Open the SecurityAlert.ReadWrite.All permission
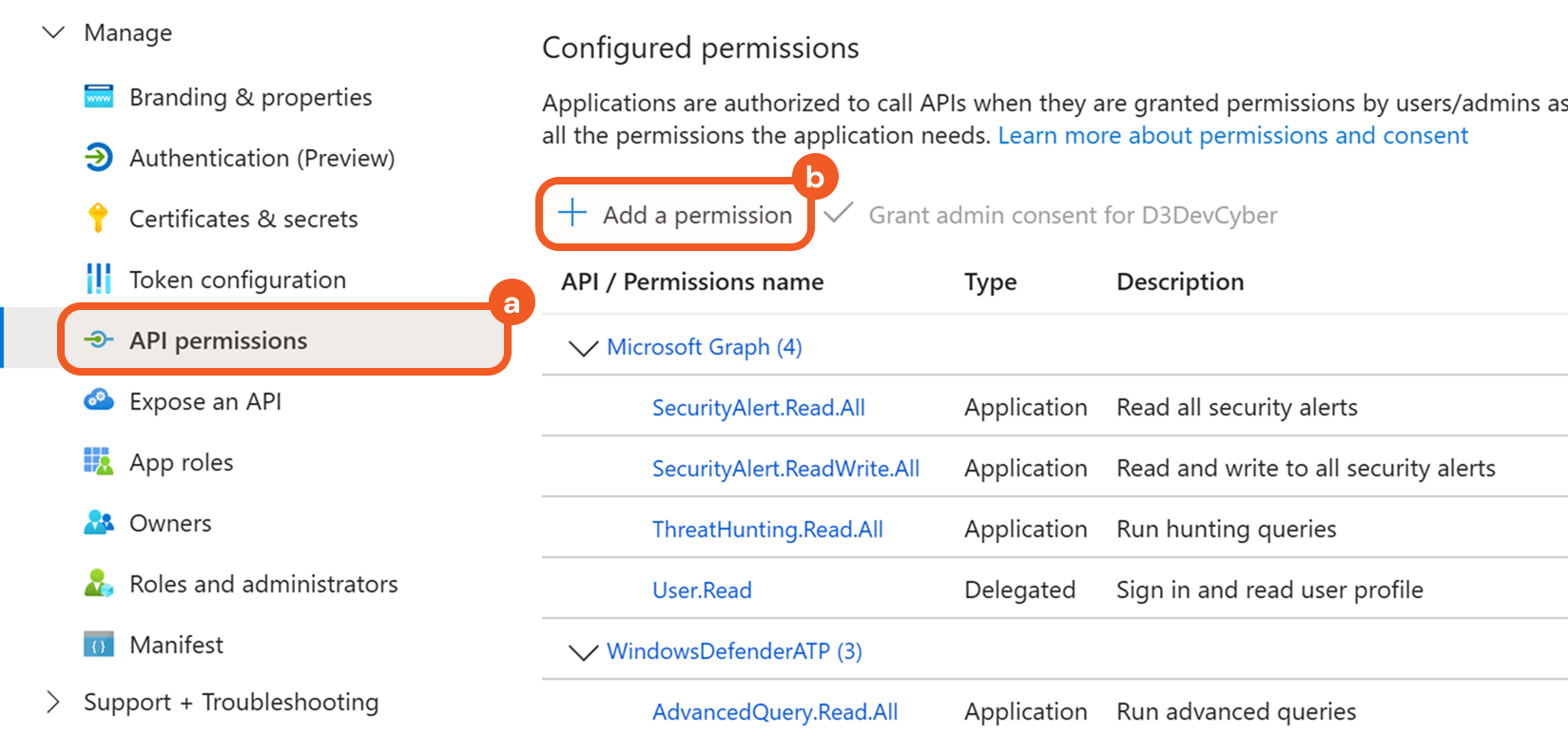 click(785, 469)
